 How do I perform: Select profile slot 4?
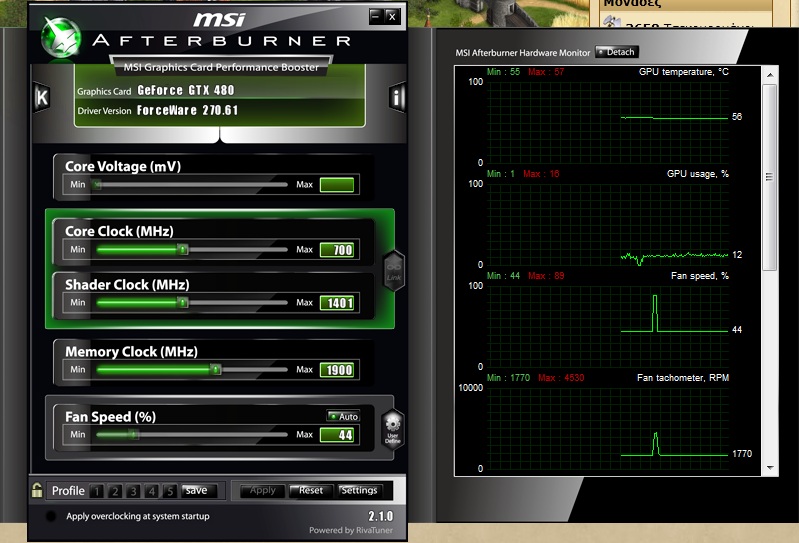[151, 491]
